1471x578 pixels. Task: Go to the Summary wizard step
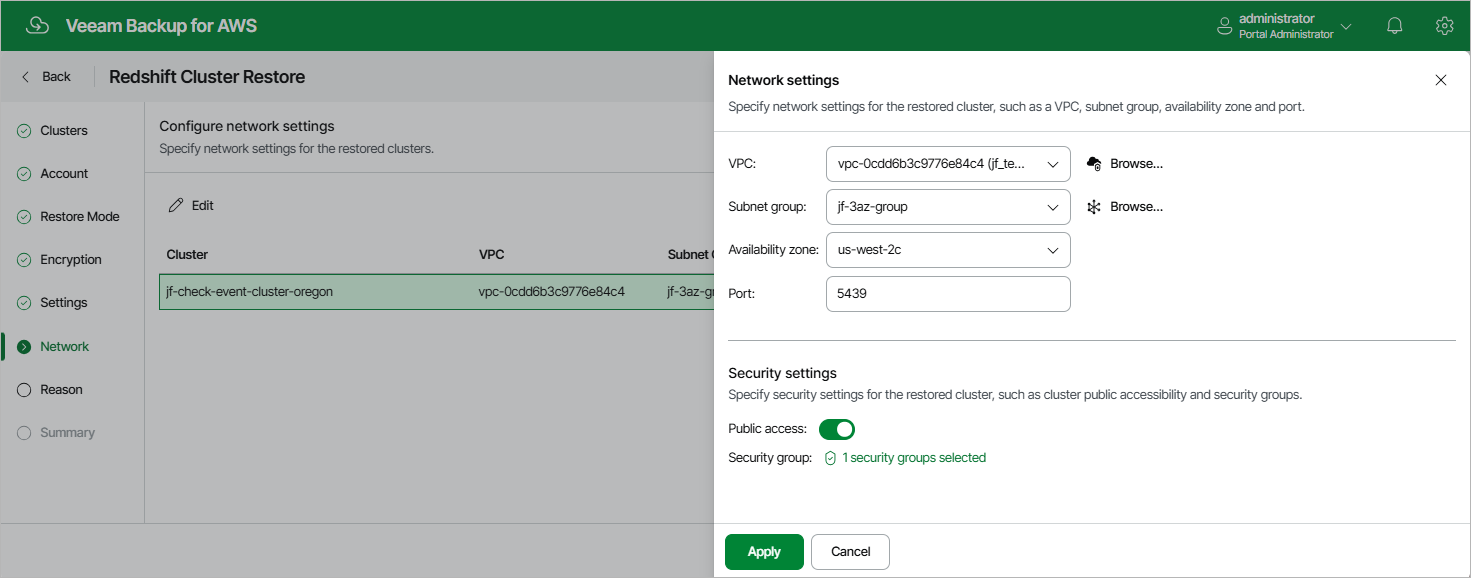coord(67,433)
